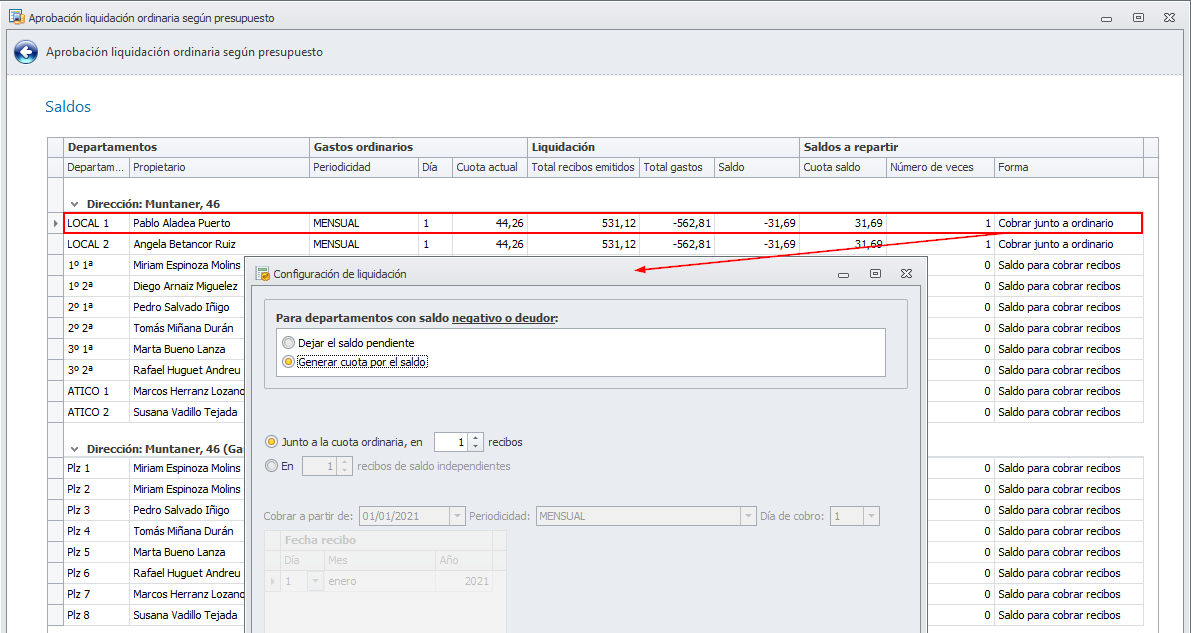Viewport: 1191px width, 633px height.
Task: Select 'Dejar el saldo pendiente' option
Action: pos(289,343)
